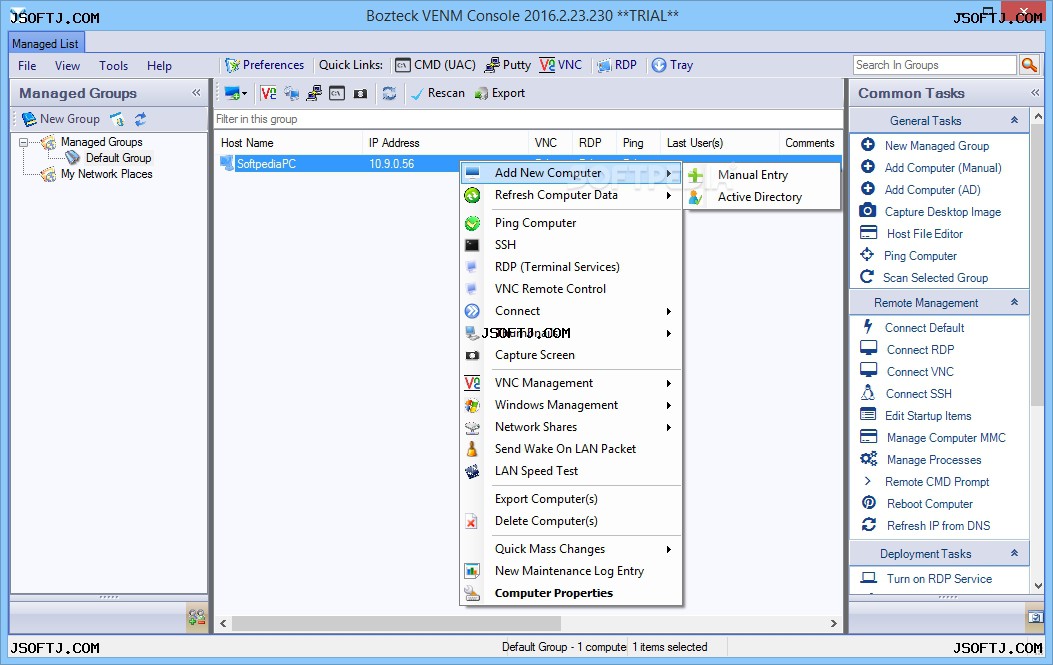Image resolution: width=1053 pixels, height=665 pixels.
Task: Click the VNC icon in the computer list toolbar
Action: click(x=269, y=93)
